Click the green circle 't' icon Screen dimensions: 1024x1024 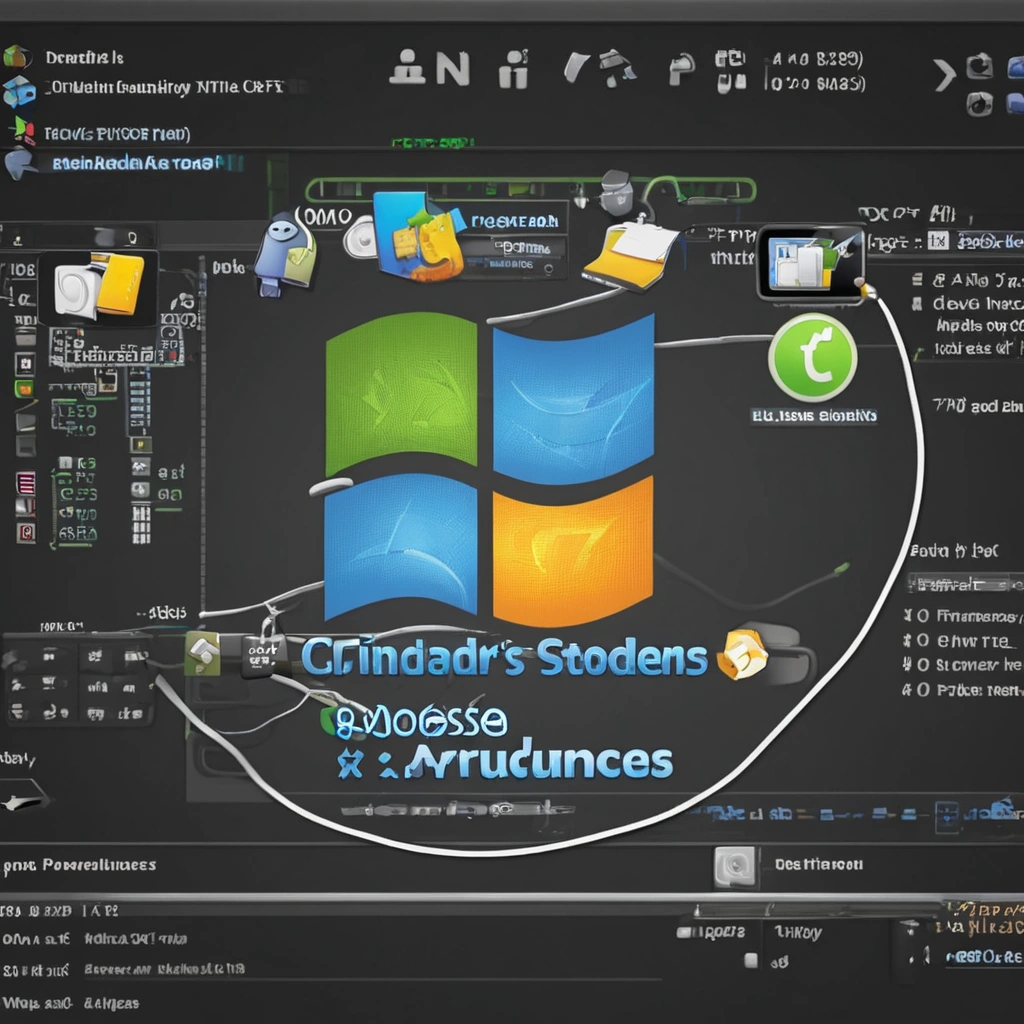pyautogui.click(x=812, y=357)
